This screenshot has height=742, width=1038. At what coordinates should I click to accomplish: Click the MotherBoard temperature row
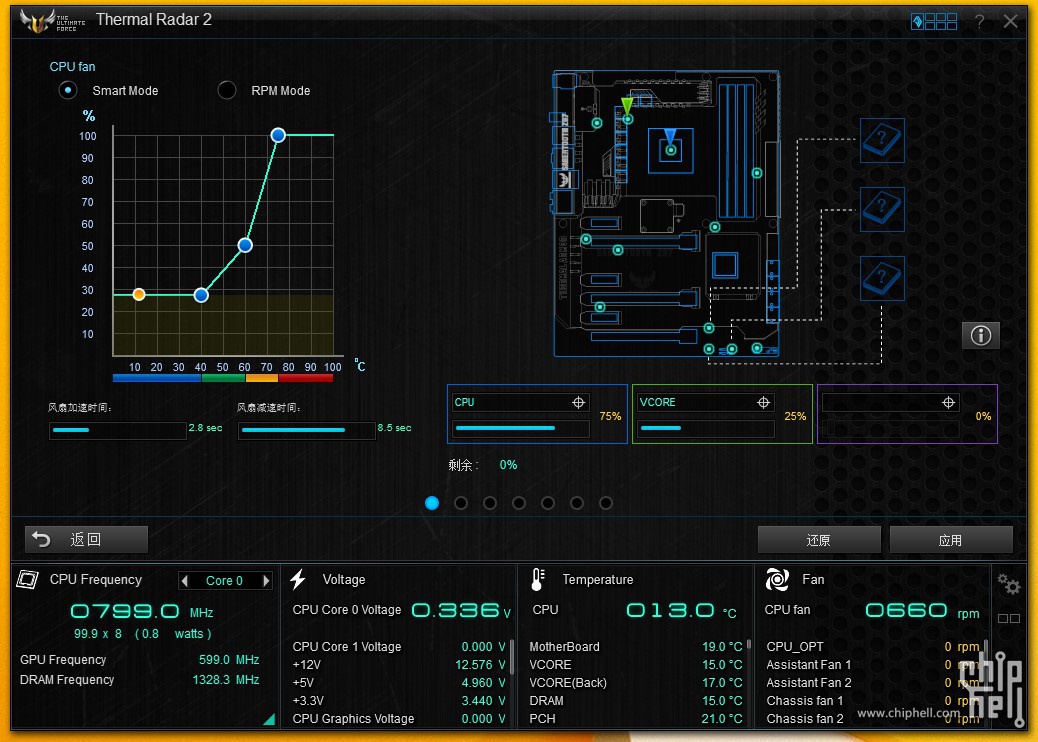(636, 647)
